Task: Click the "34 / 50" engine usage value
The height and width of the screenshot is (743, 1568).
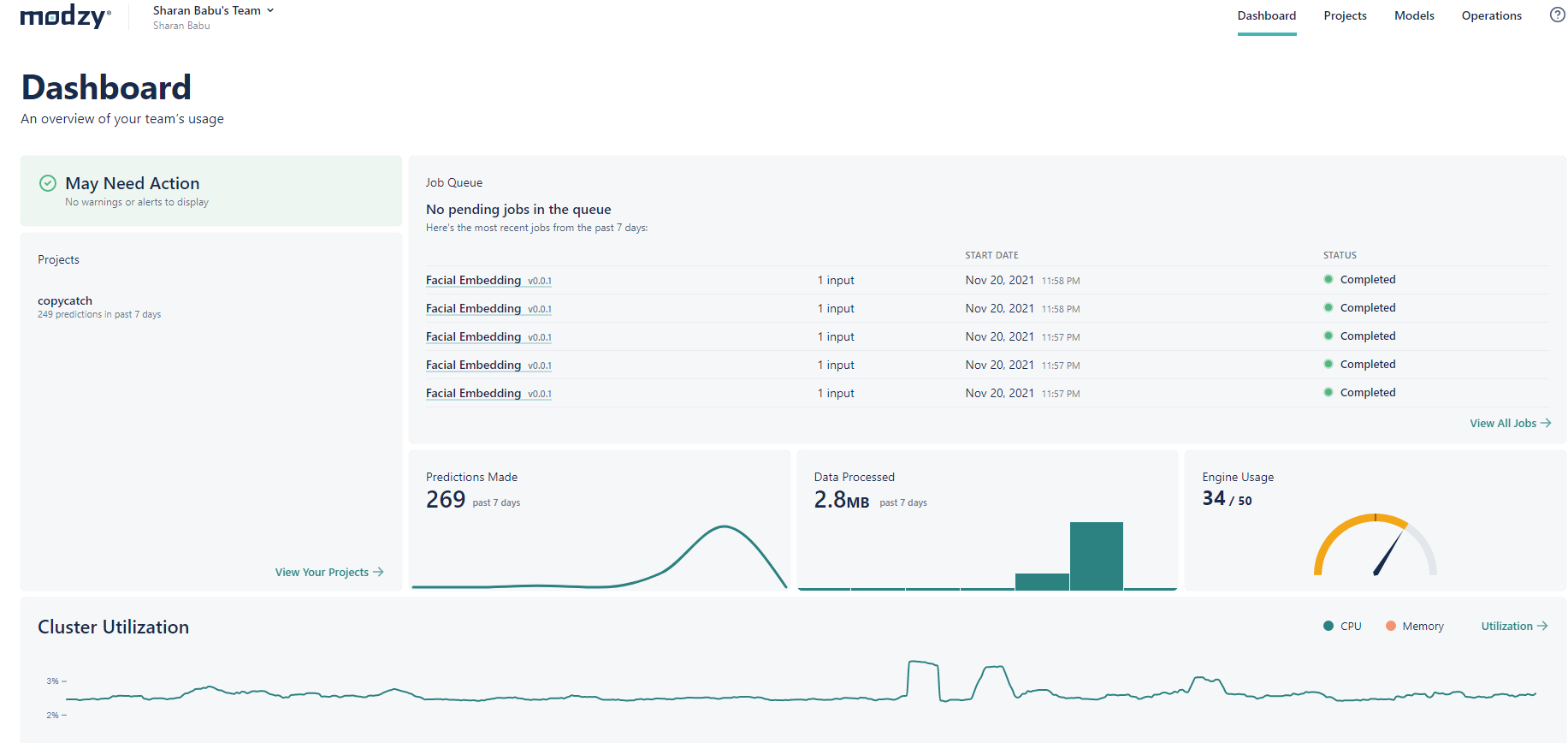Action: tap(1227, 499)
